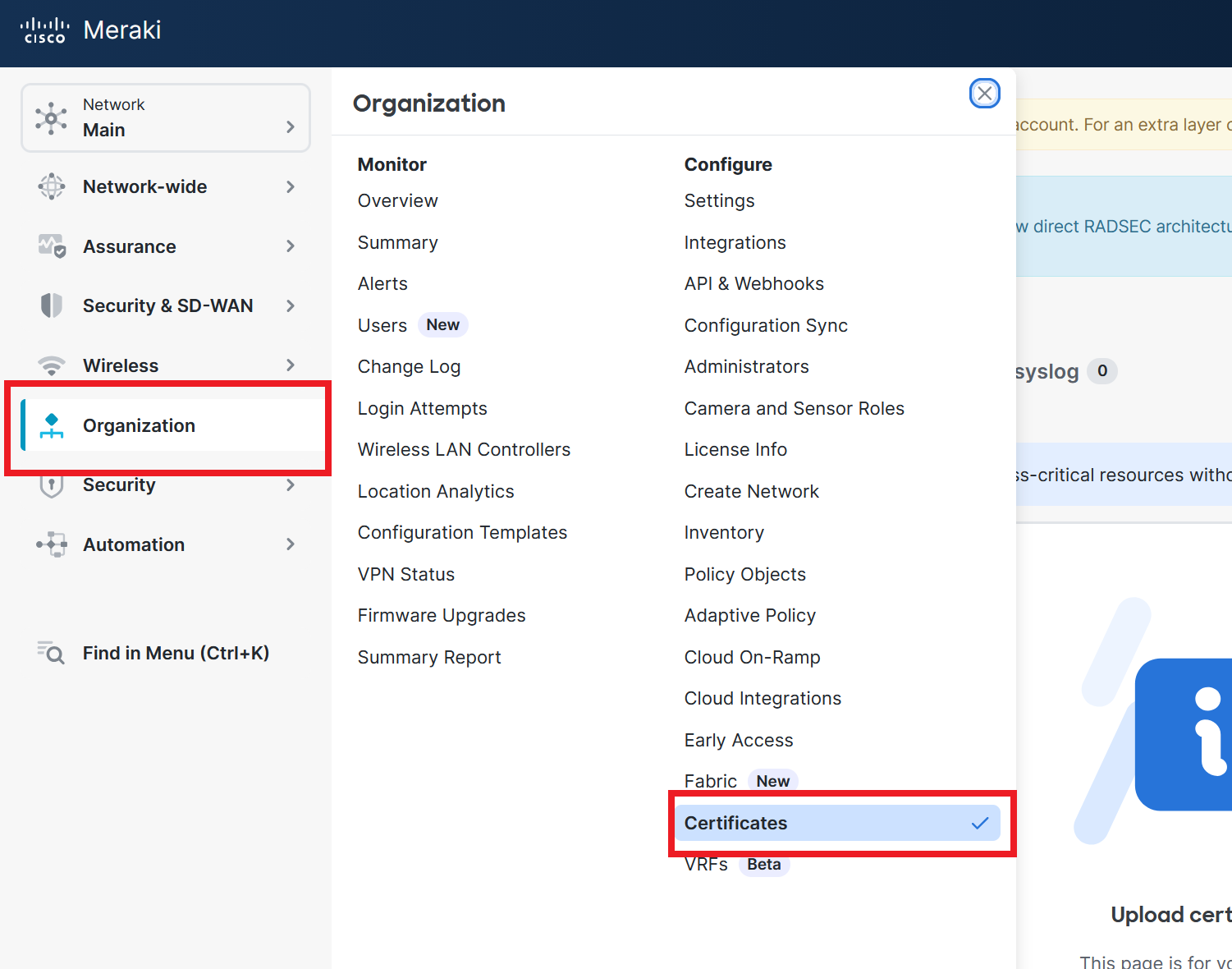
Task: Open Policy Objects
Action: (744, 574)
